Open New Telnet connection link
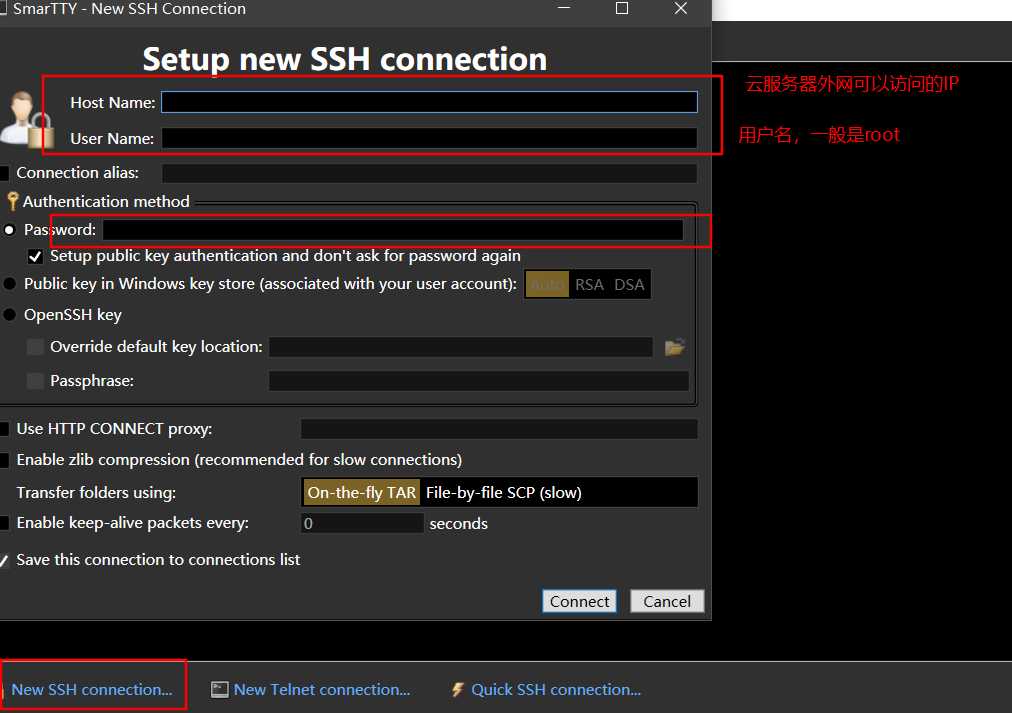The height and width of the screenshot is (713, 1012). click(x=321, y=690)
